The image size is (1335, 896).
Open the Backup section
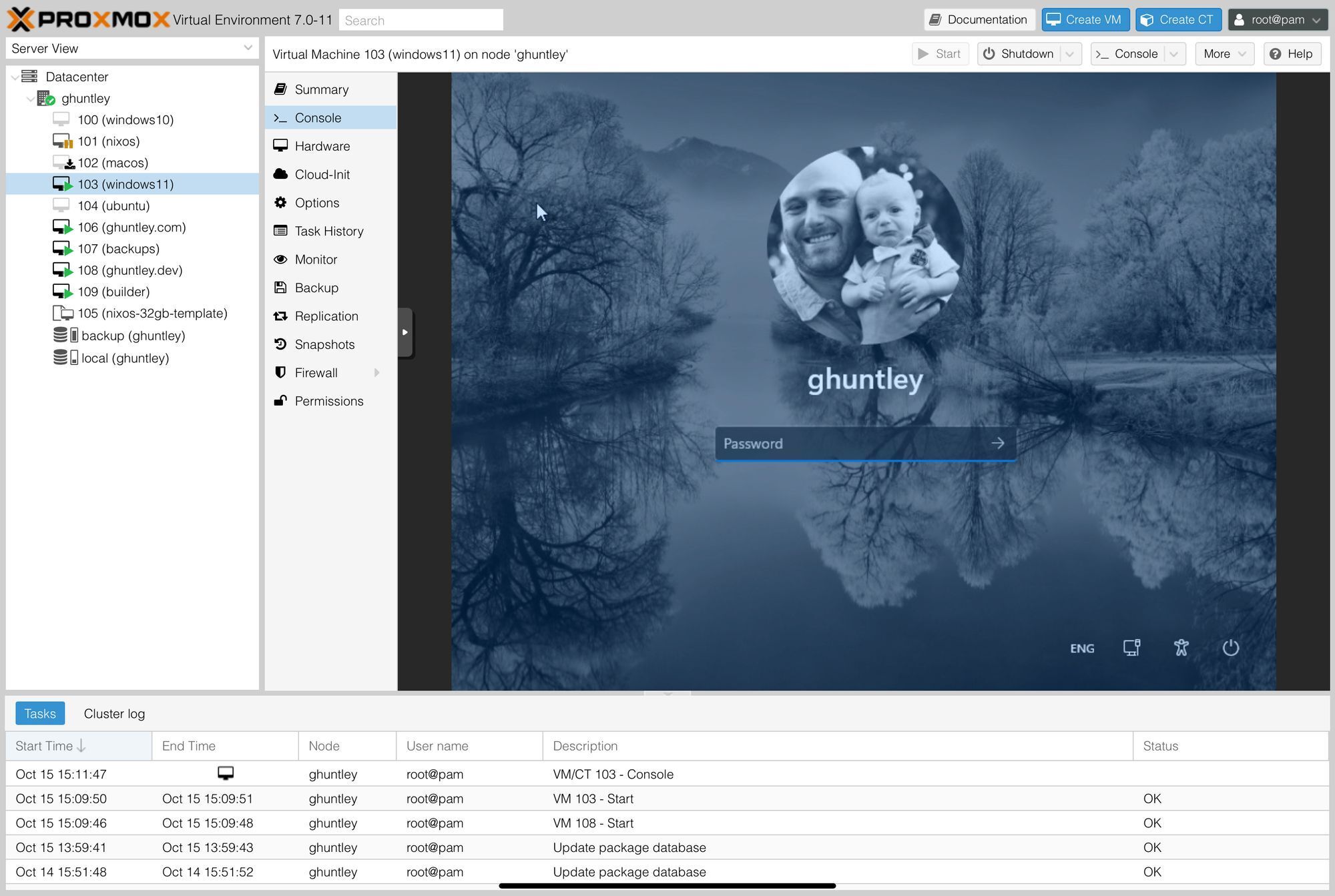[x=316, y=288]
